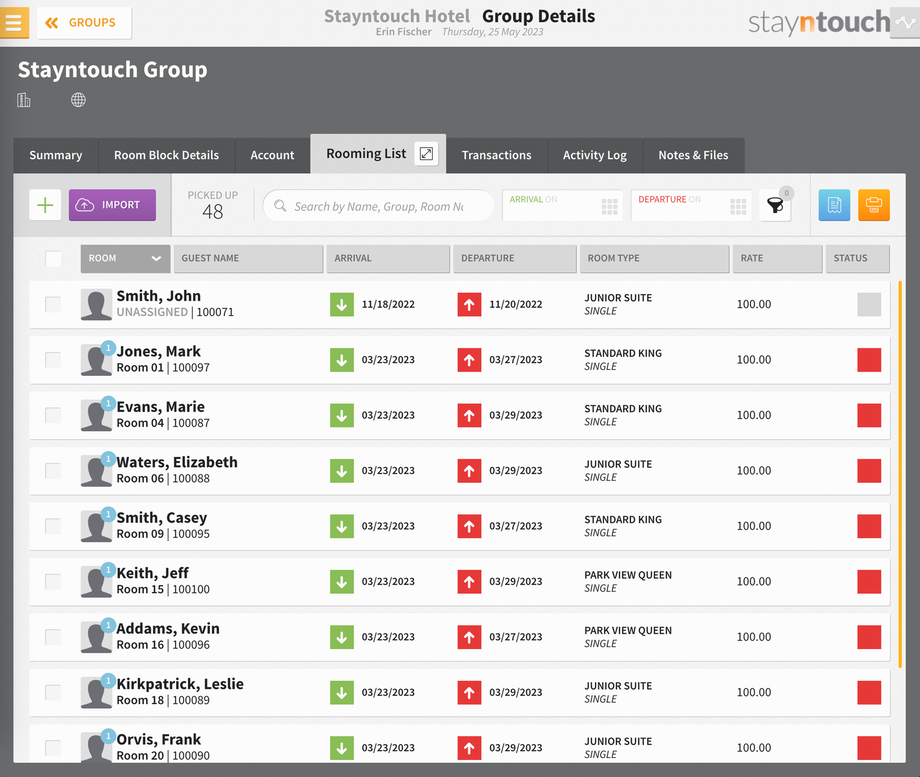Click the gray status square for Smith, John
Image resolution: width=920 pixels, height=777 pixels.
(x=869, y=305)
